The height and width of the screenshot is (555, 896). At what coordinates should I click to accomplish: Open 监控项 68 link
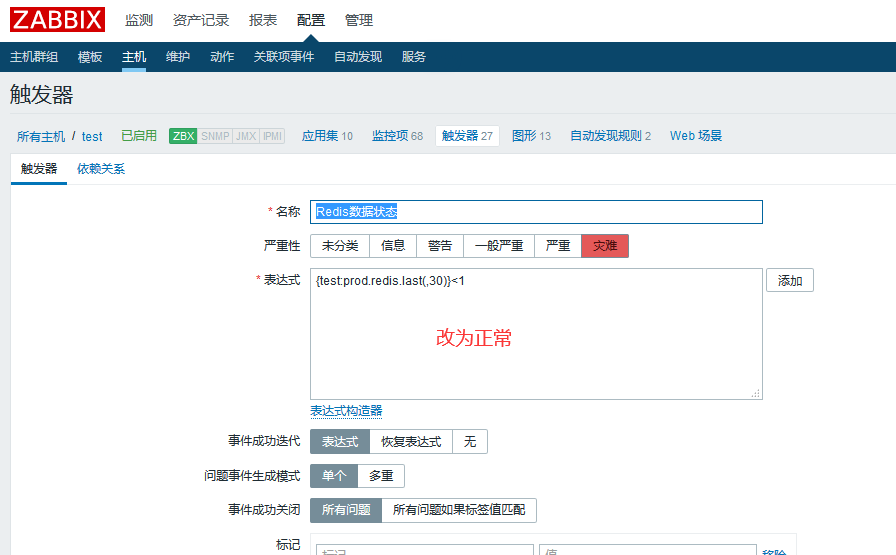(x=397, y=136)
